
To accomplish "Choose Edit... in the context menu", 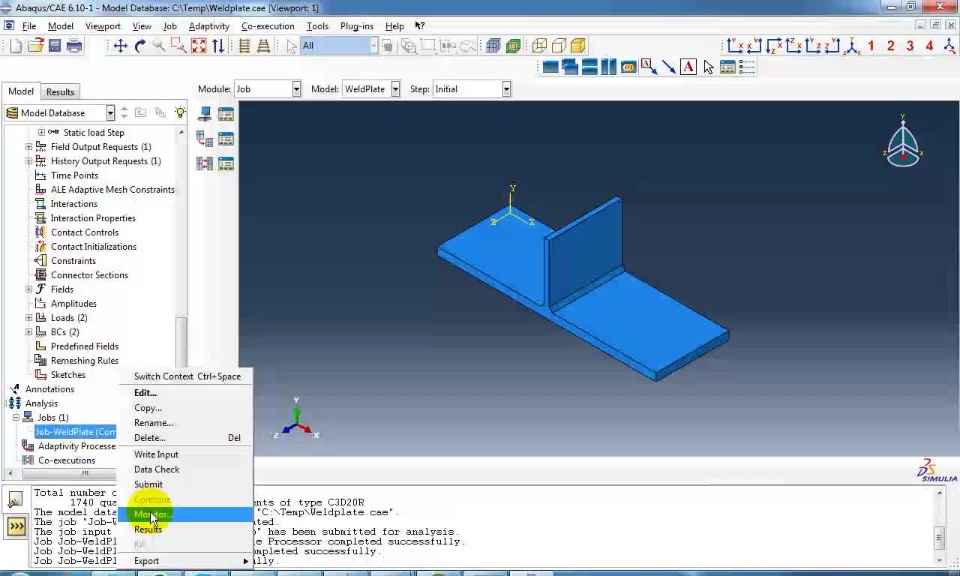I will coord(186,392).
